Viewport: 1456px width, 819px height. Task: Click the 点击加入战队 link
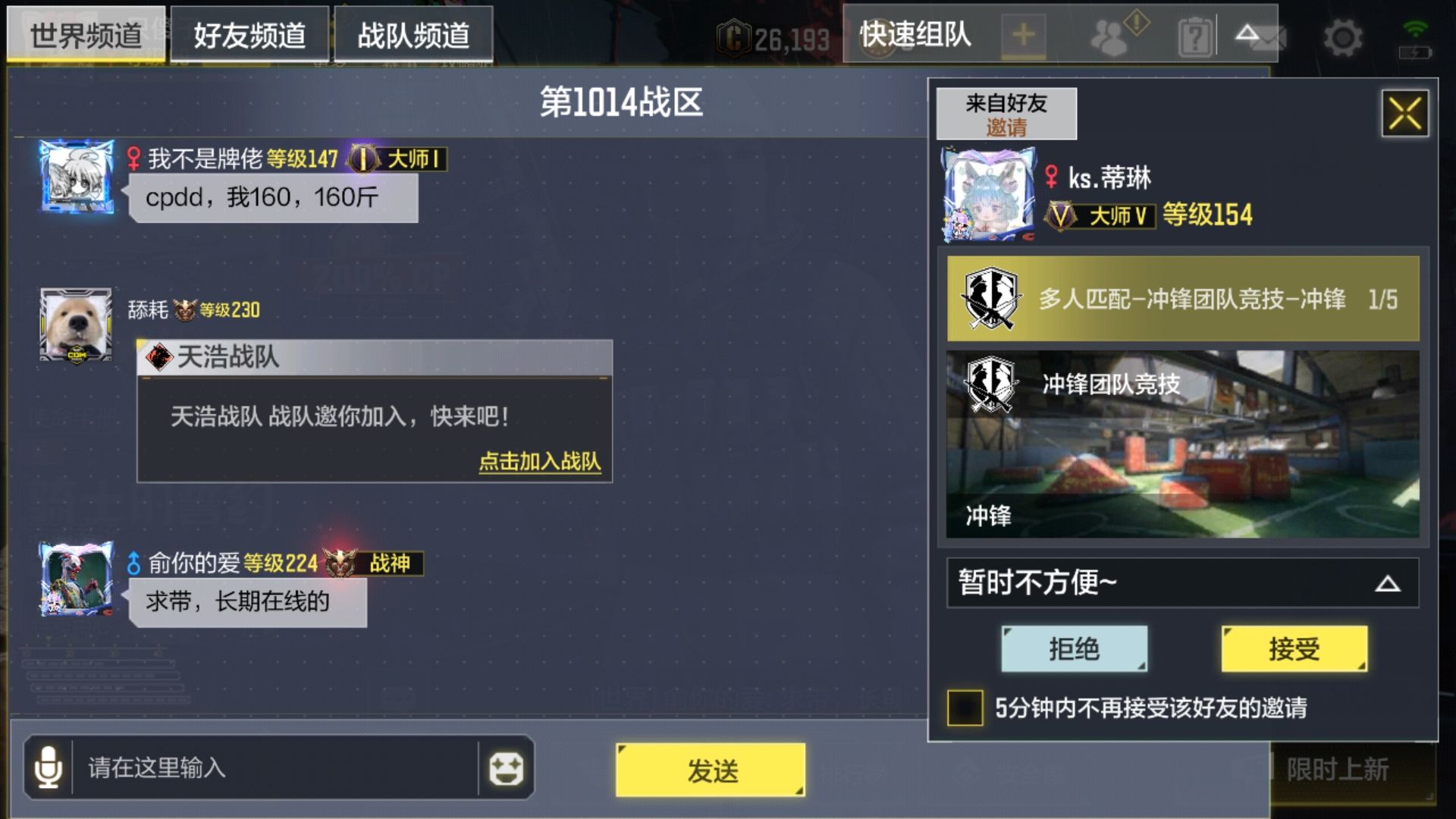tap(540, 461)
